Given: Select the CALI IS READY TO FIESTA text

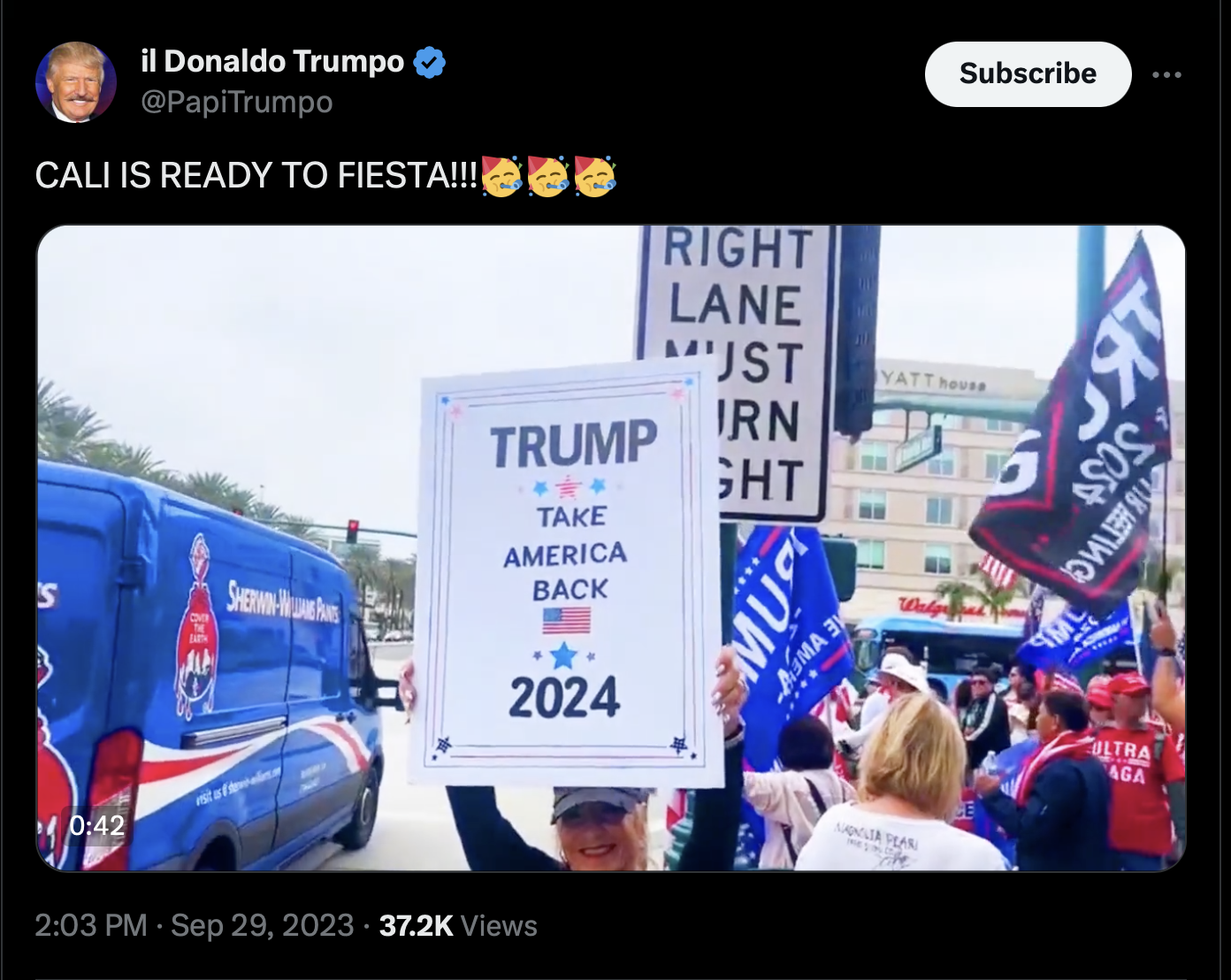Looking at the screenshot, I should [x=256, y=175].
